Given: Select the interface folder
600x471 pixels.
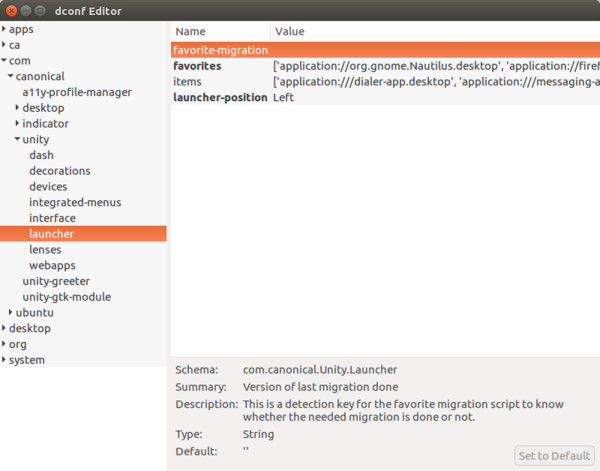Looking at the screenshot, I should coord(52,218).
